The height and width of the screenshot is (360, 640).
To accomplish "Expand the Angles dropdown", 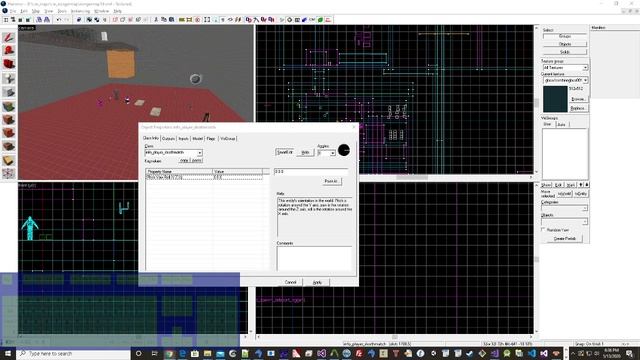I will 333,153.
